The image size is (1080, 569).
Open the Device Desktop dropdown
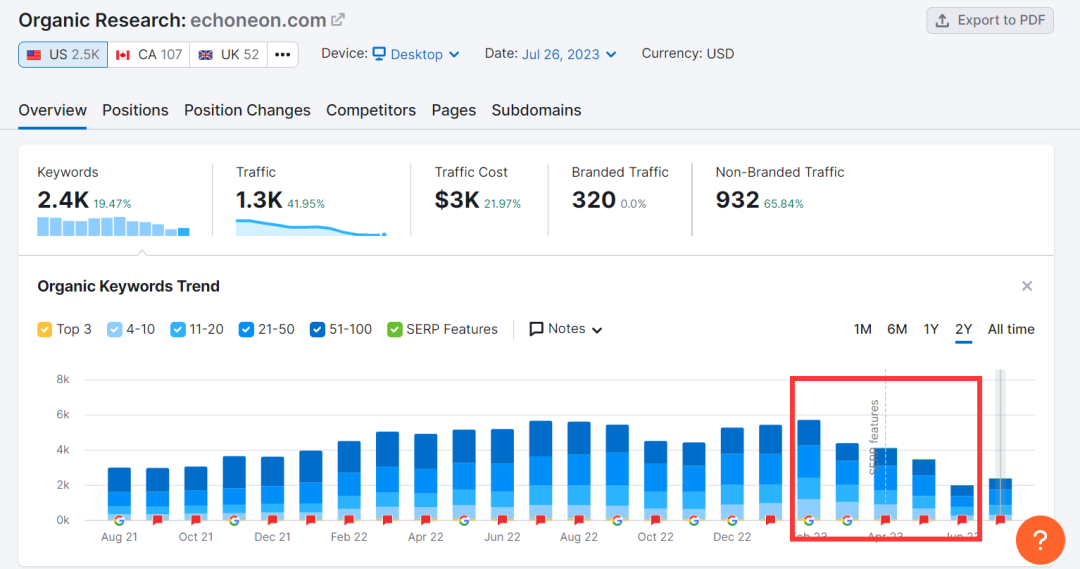[x=416, y=54]
